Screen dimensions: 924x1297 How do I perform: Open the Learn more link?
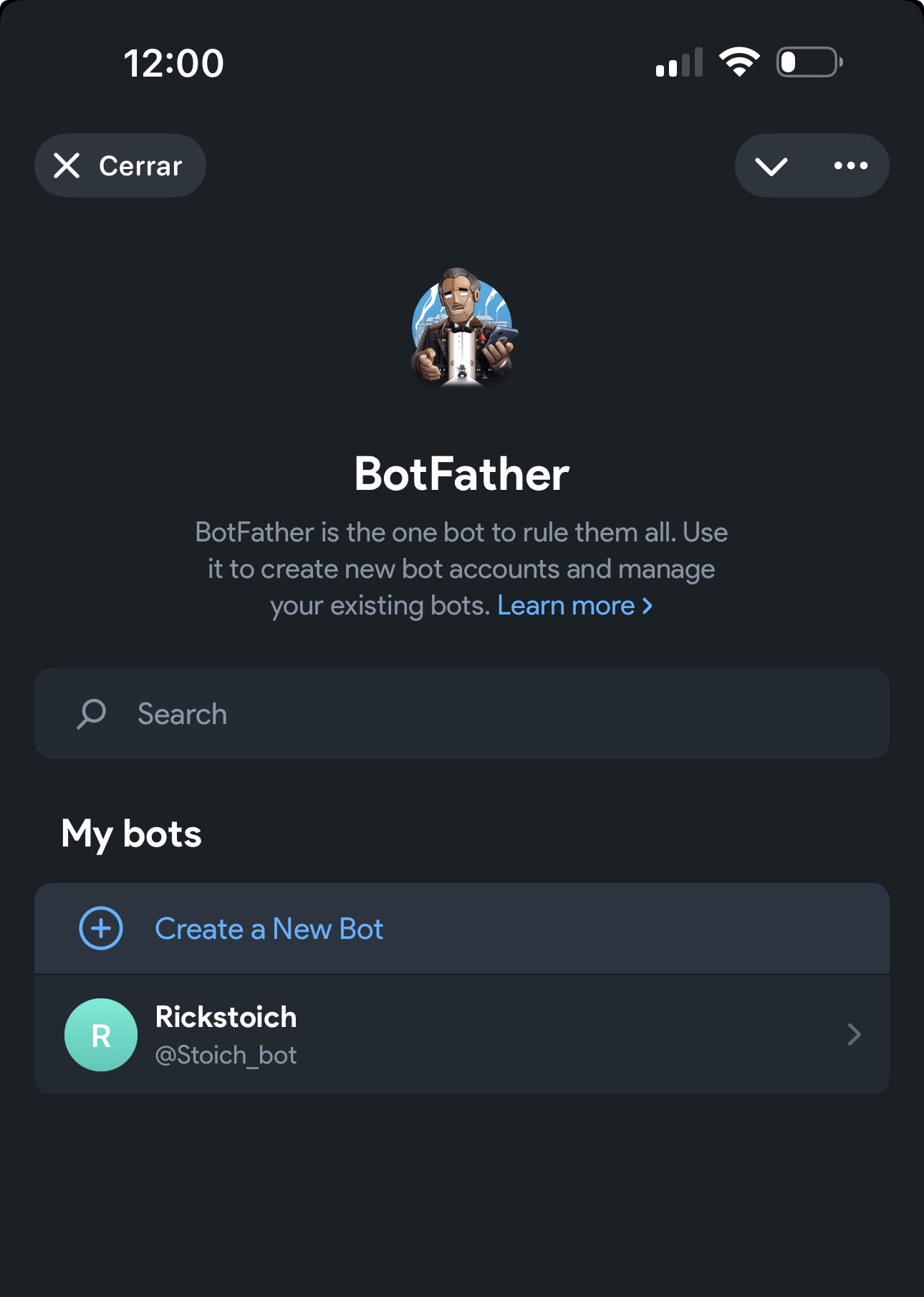click(x=566, y=606)
